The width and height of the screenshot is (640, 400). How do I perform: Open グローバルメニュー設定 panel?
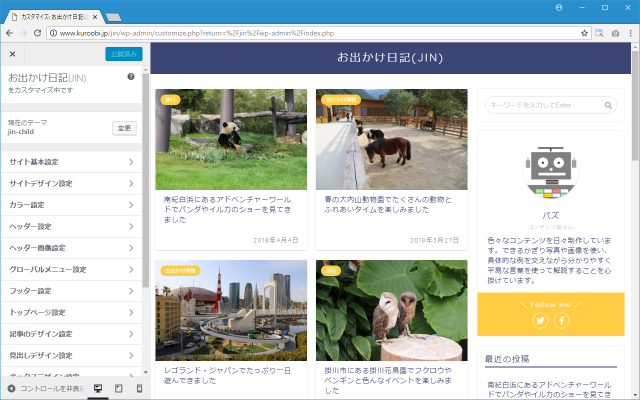point(71,269)
